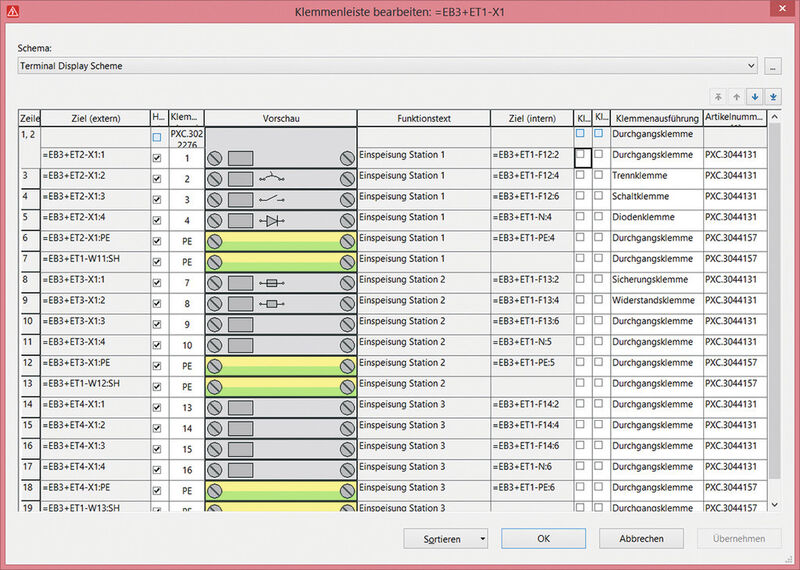The width and height of the screenshot is (800, 570).
Task: Click the Abbrechen button
Action: click(x=641, y=538)
